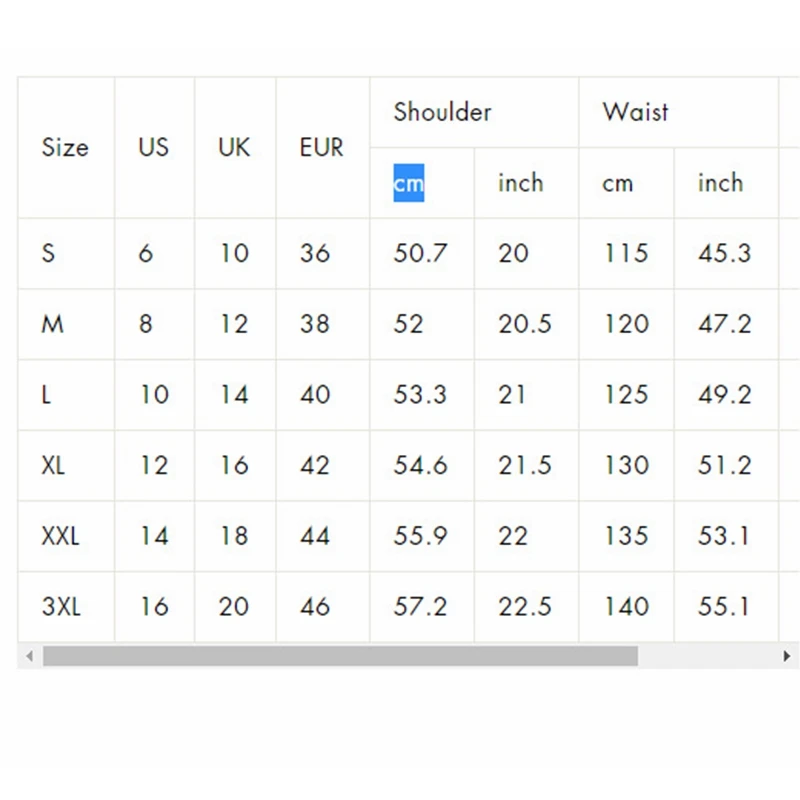Select the inch unit under Waist

click(721, 183)
